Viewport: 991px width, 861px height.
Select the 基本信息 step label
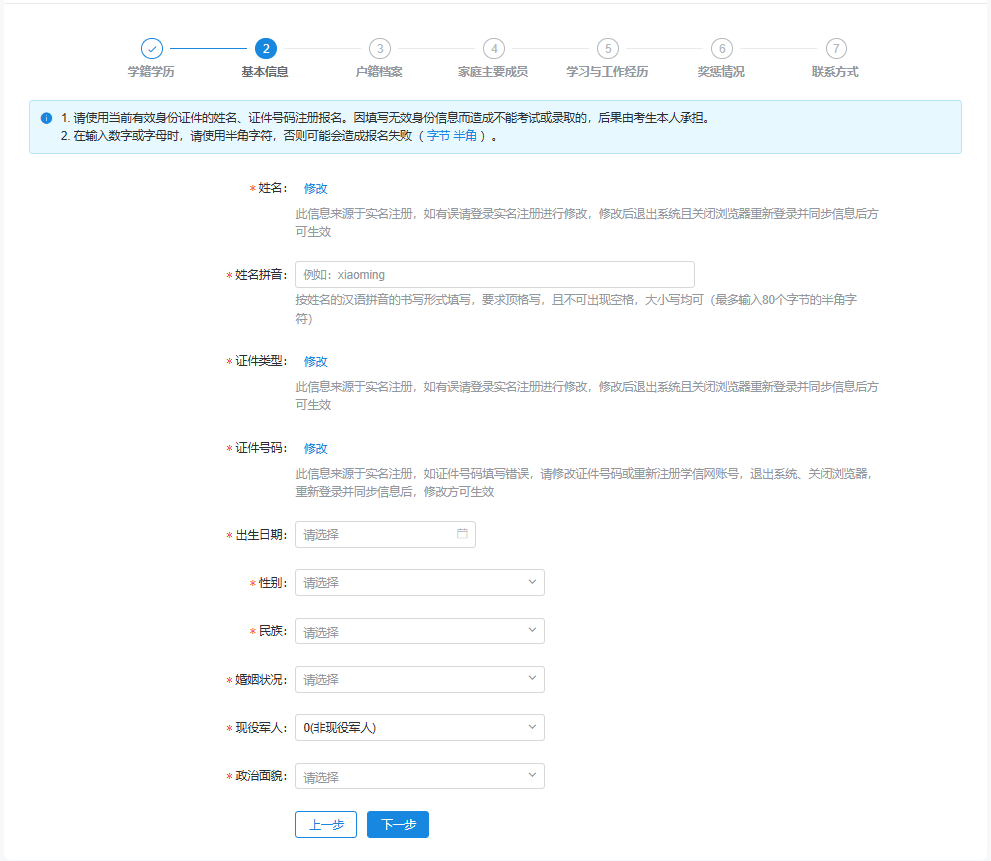265,71
